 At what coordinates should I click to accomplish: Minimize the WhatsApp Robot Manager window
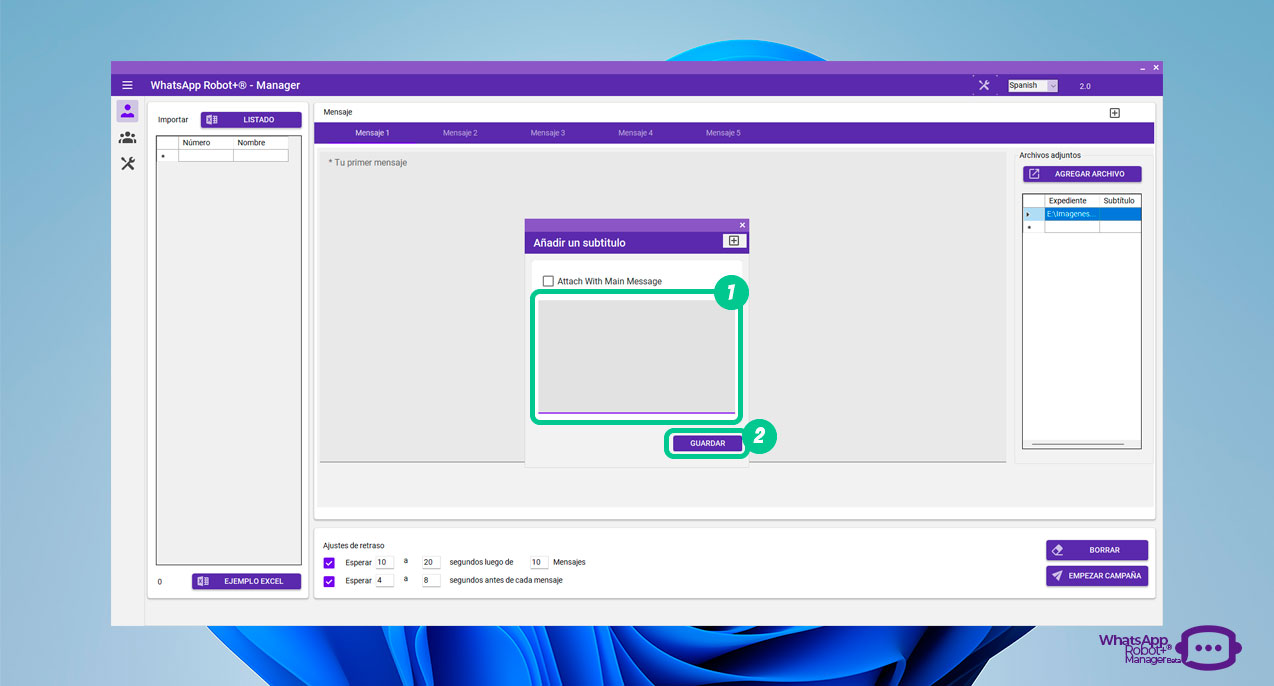click(x=1142, y=68)
